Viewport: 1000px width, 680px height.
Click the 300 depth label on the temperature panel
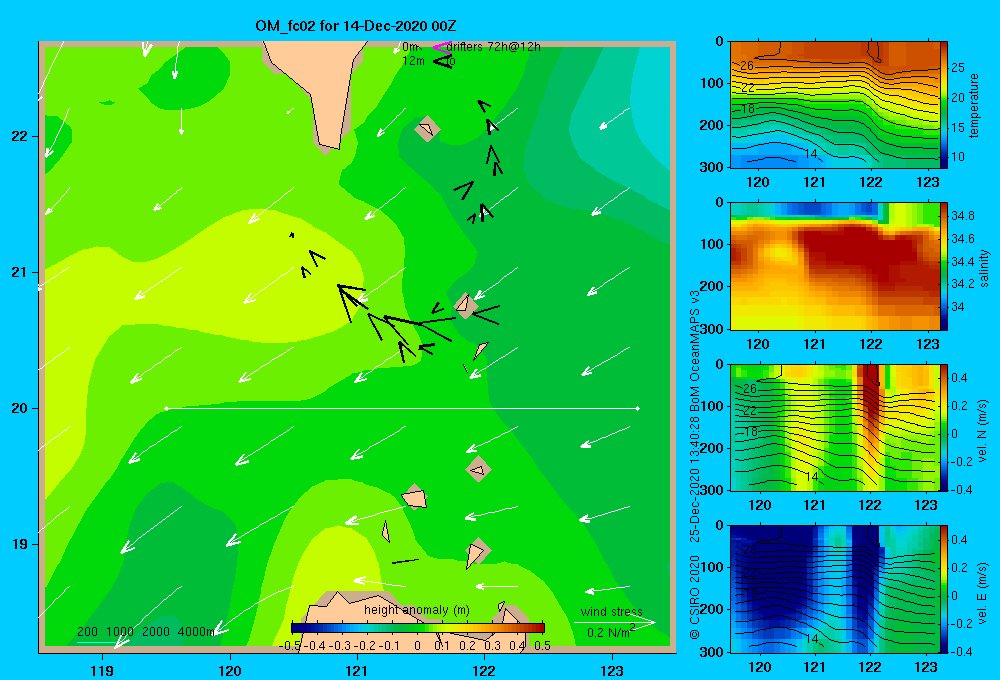coord(712,166)
